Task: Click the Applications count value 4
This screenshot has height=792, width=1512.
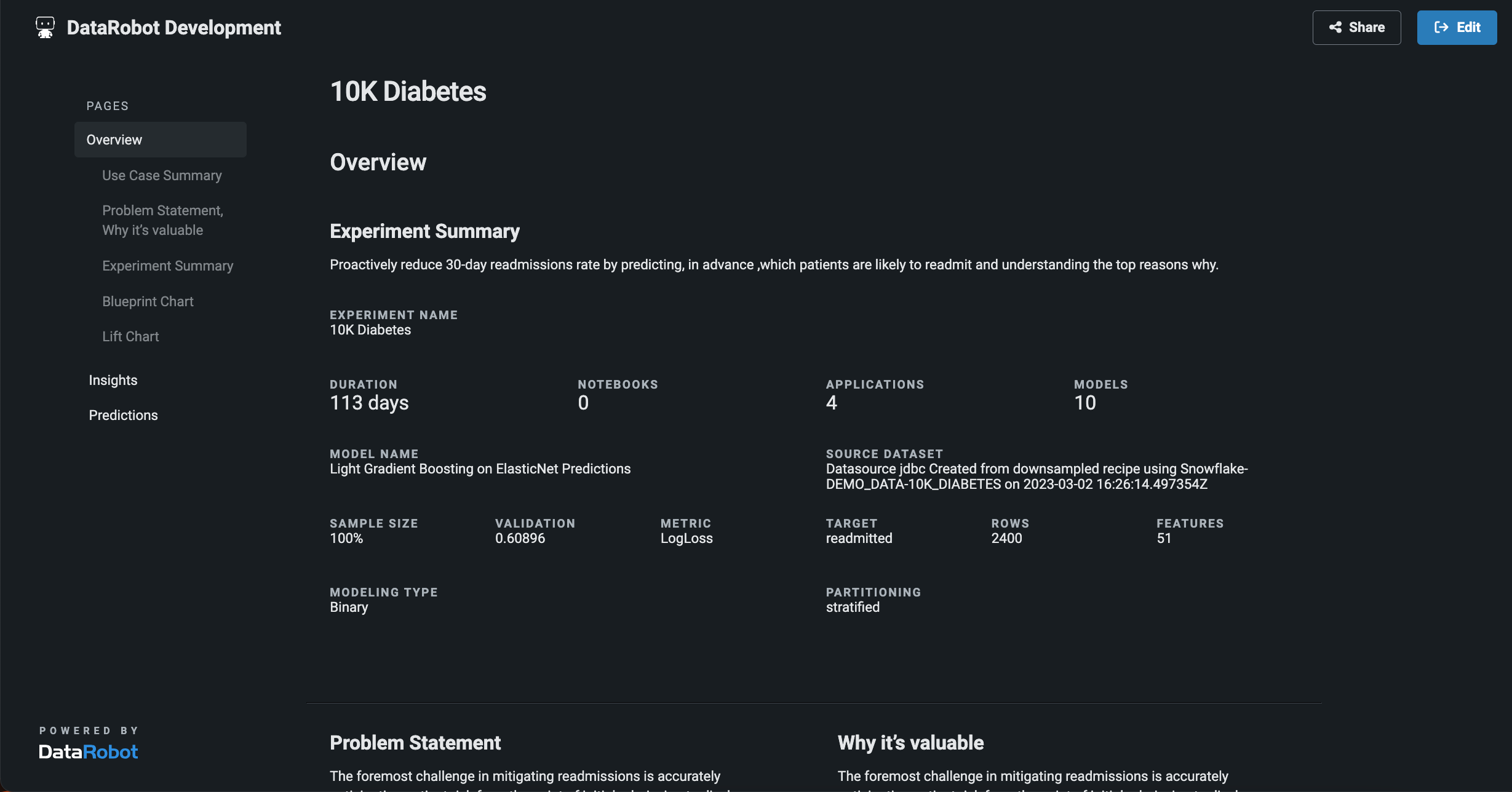Action: click(831, 403)
